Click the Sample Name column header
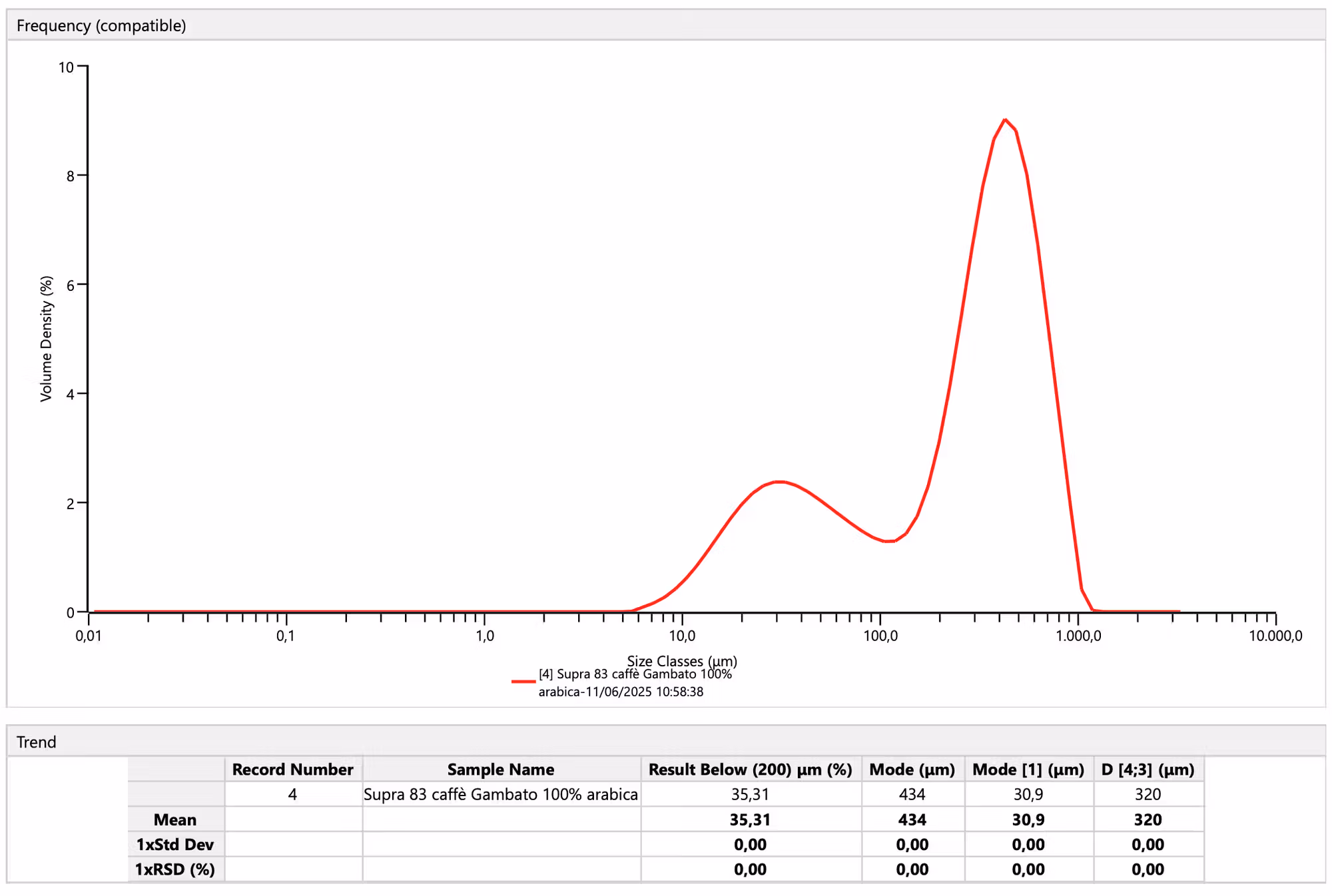 pos(500,769)
